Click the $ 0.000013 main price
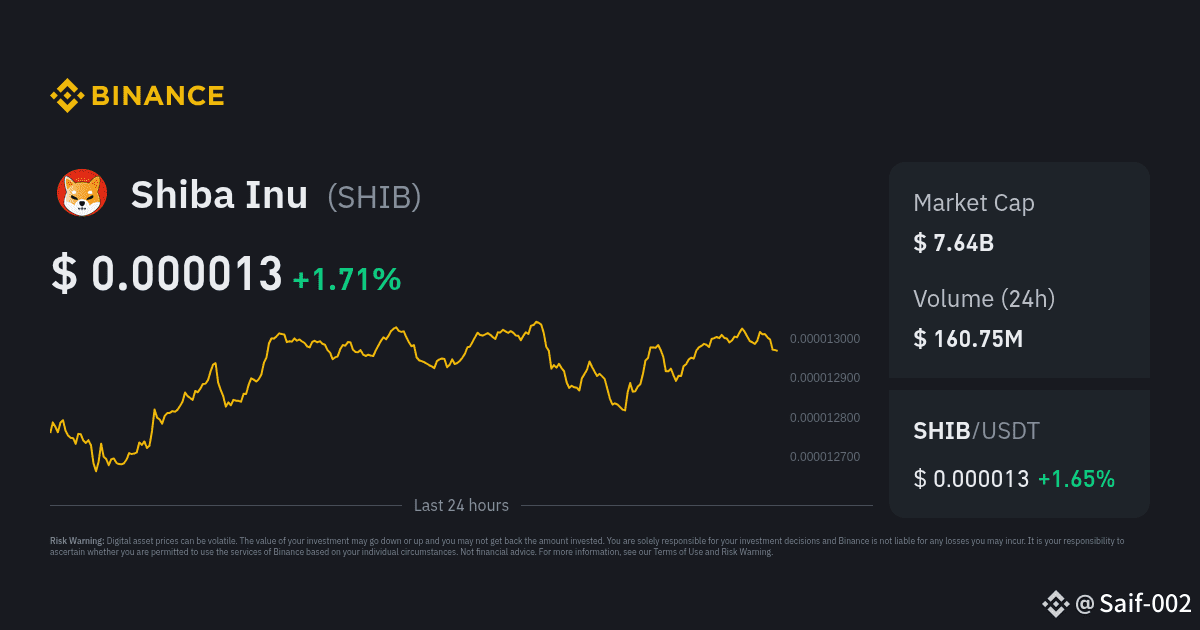Screen dimensions: 1200x630 pyautogui.click(x=167, y=274)
